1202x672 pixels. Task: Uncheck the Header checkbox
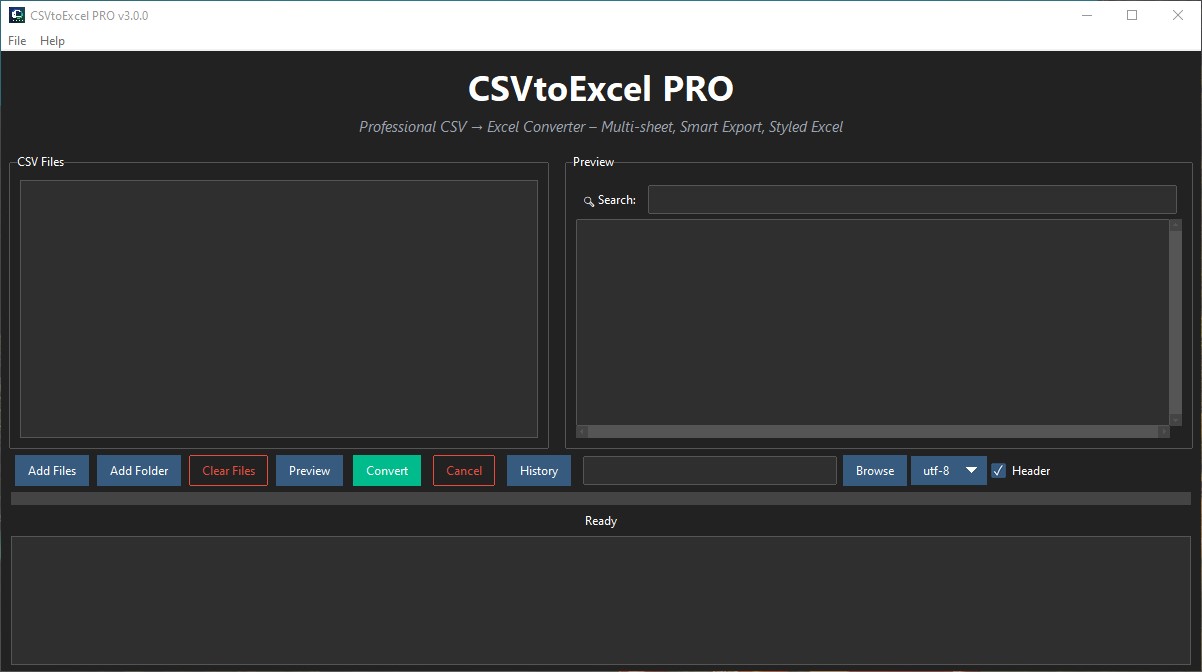997,470
